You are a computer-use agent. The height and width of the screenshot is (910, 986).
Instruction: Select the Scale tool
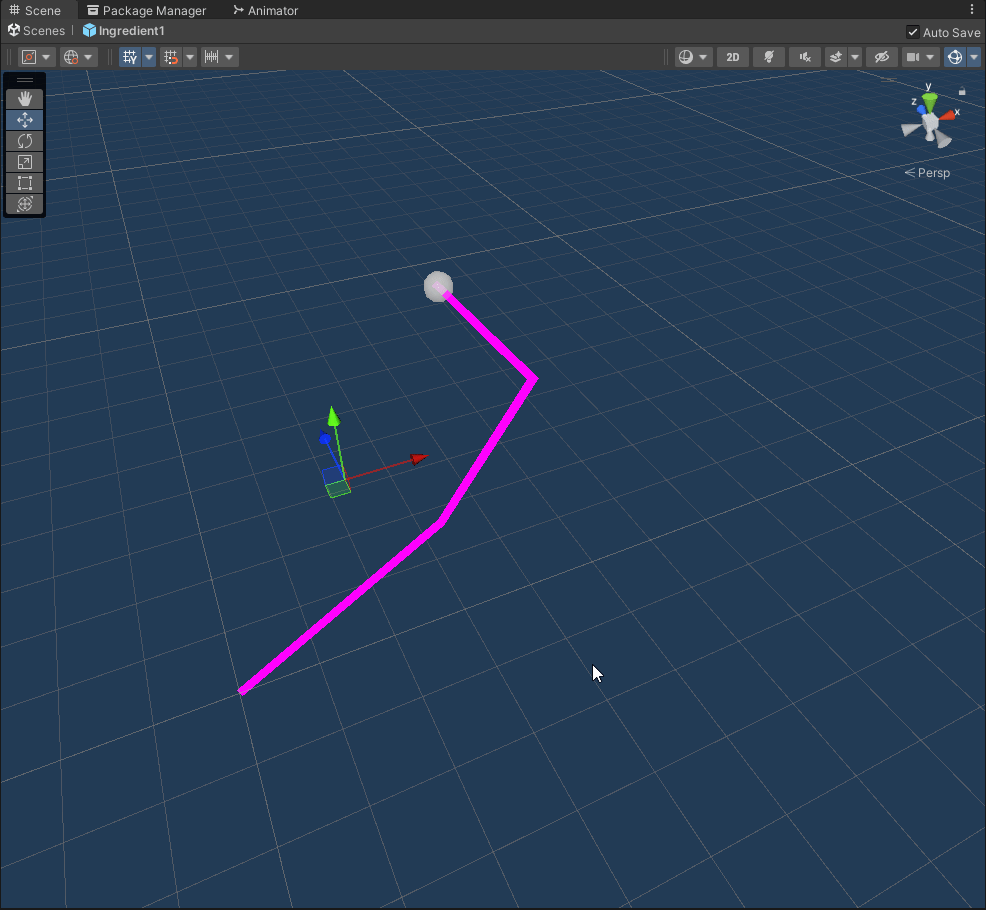[x=25, y=162]
